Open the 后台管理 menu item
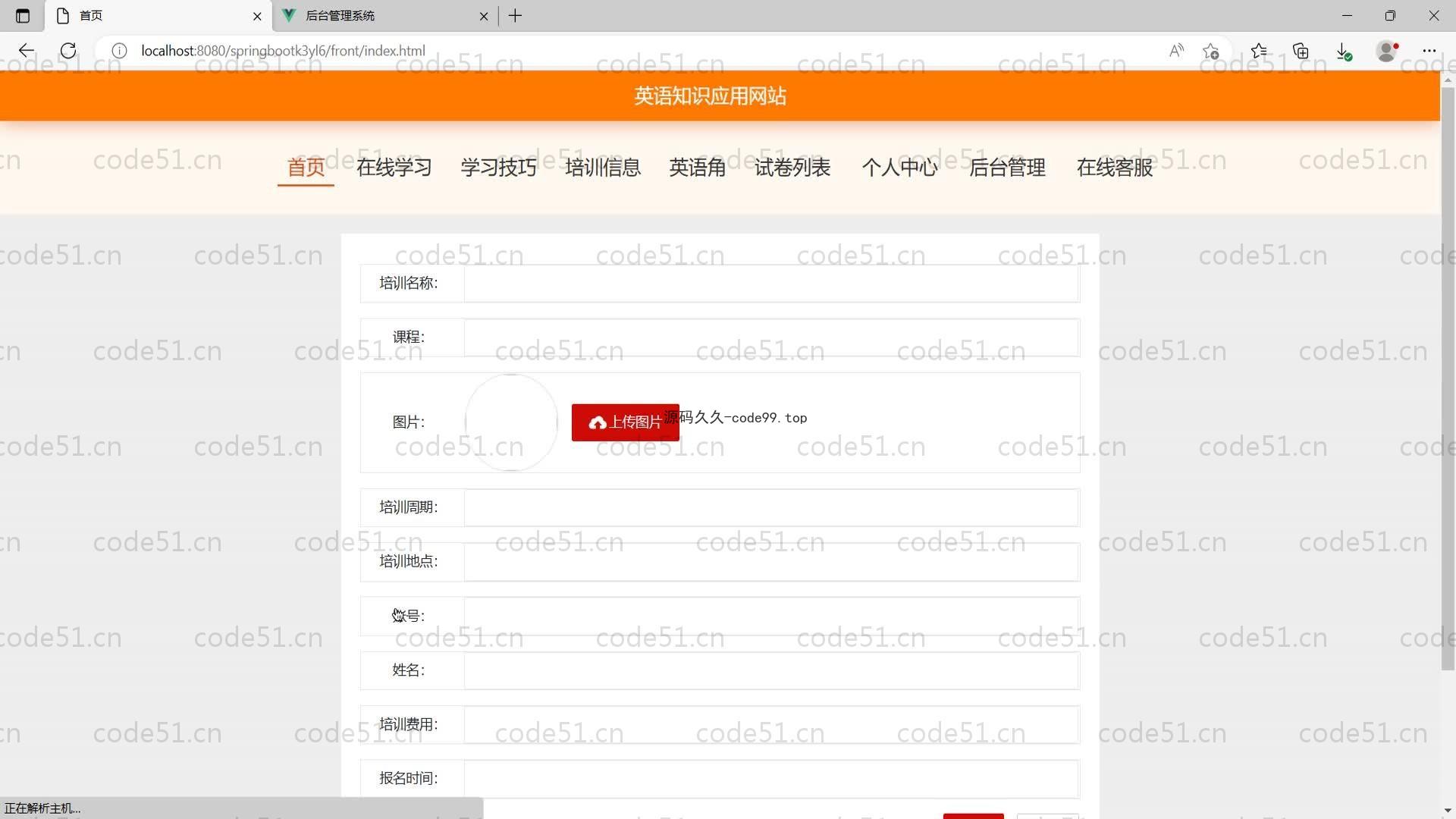This screenshot has width=1456, height=819. (1008, 167)
